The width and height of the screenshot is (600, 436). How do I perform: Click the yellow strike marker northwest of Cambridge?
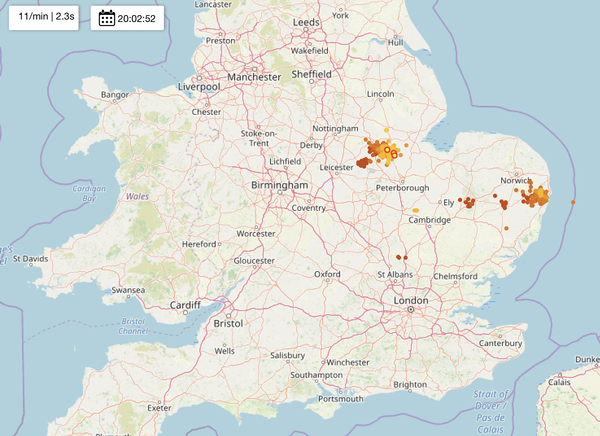coord(415,210)
